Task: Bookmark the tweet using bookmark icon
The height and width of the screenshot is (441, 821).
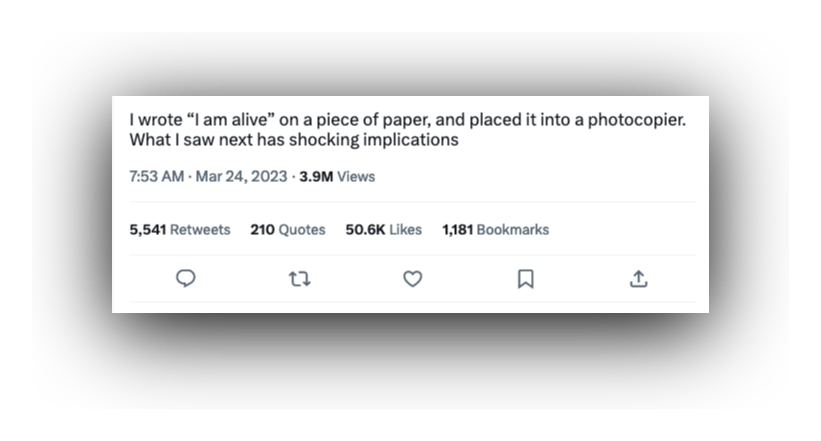Action: pos(525,279)
